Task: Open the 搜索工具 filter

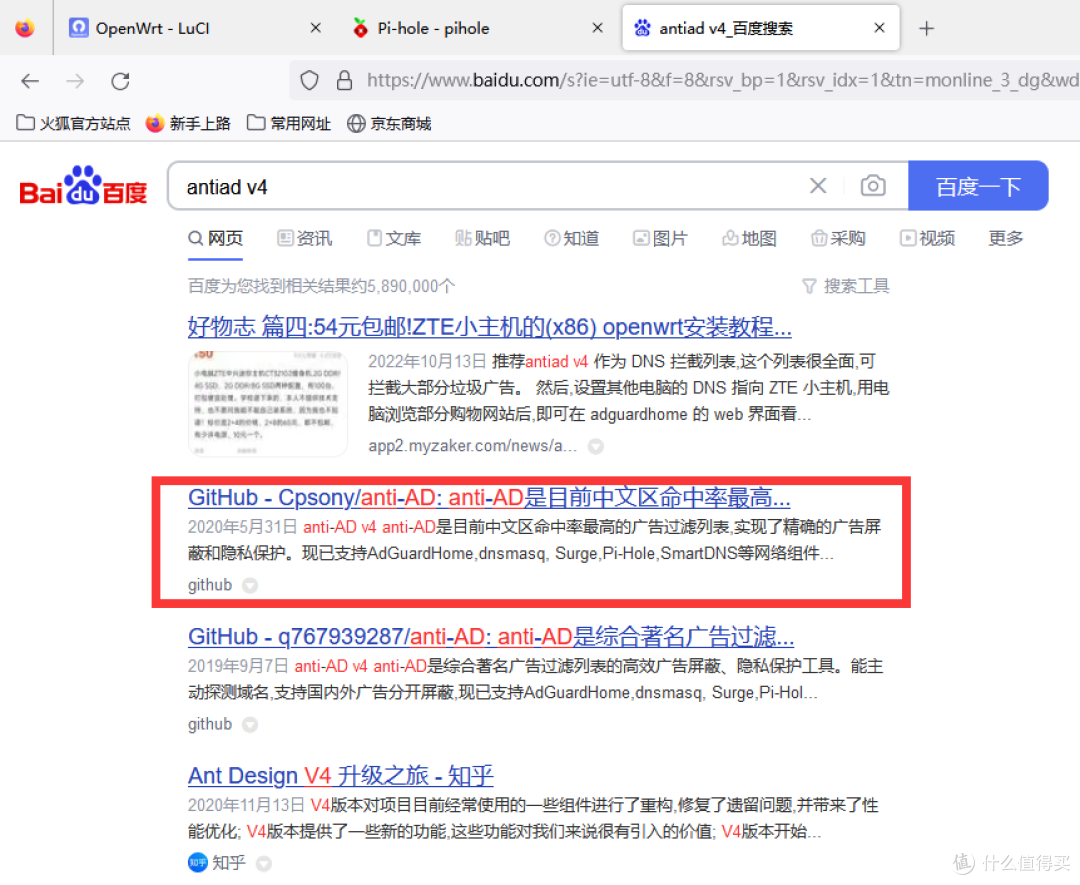Action: [x=846, y=286]
